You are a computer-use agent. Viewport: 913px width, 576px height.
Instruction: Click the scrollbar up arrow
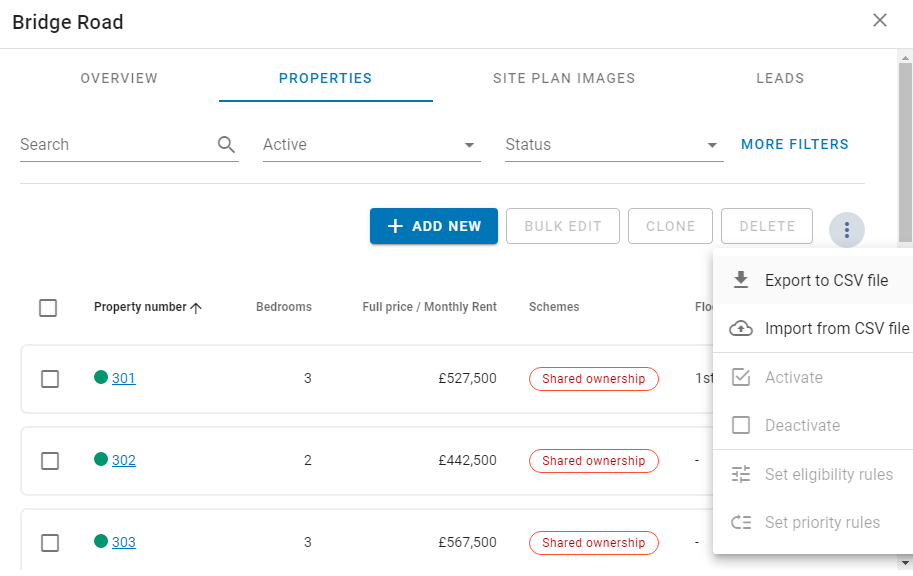[x=905, y=58]
